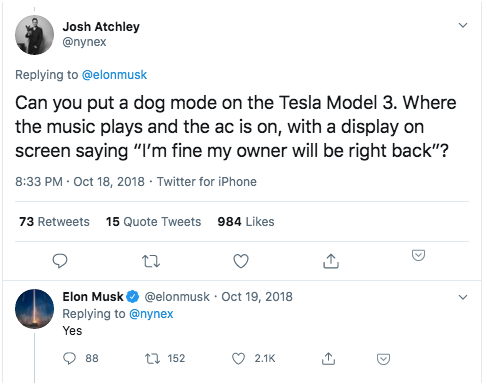View the 73 Retweets list
Viewport: 487px width, 386px height.
tap(54, 222)
